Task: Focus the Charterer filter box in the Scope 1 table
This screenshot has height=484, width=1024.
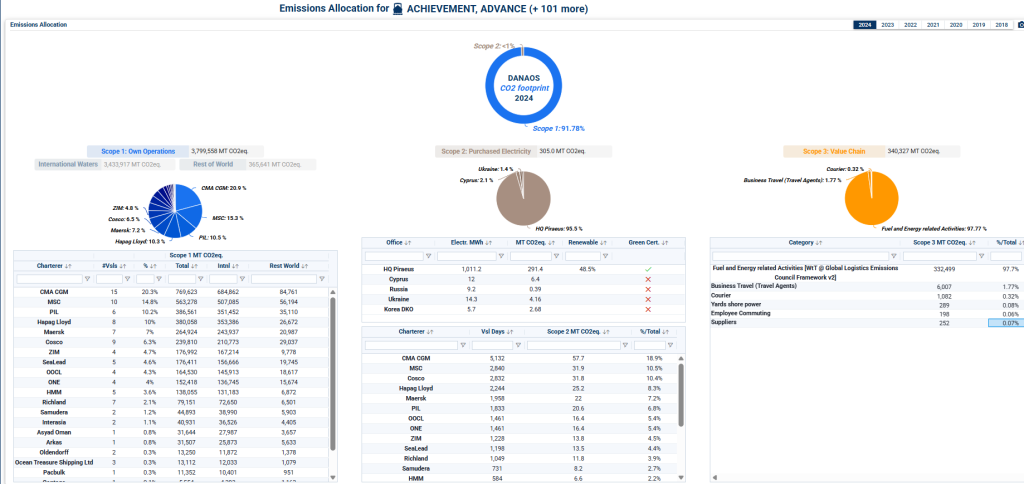Action: (x=49, y=279)
